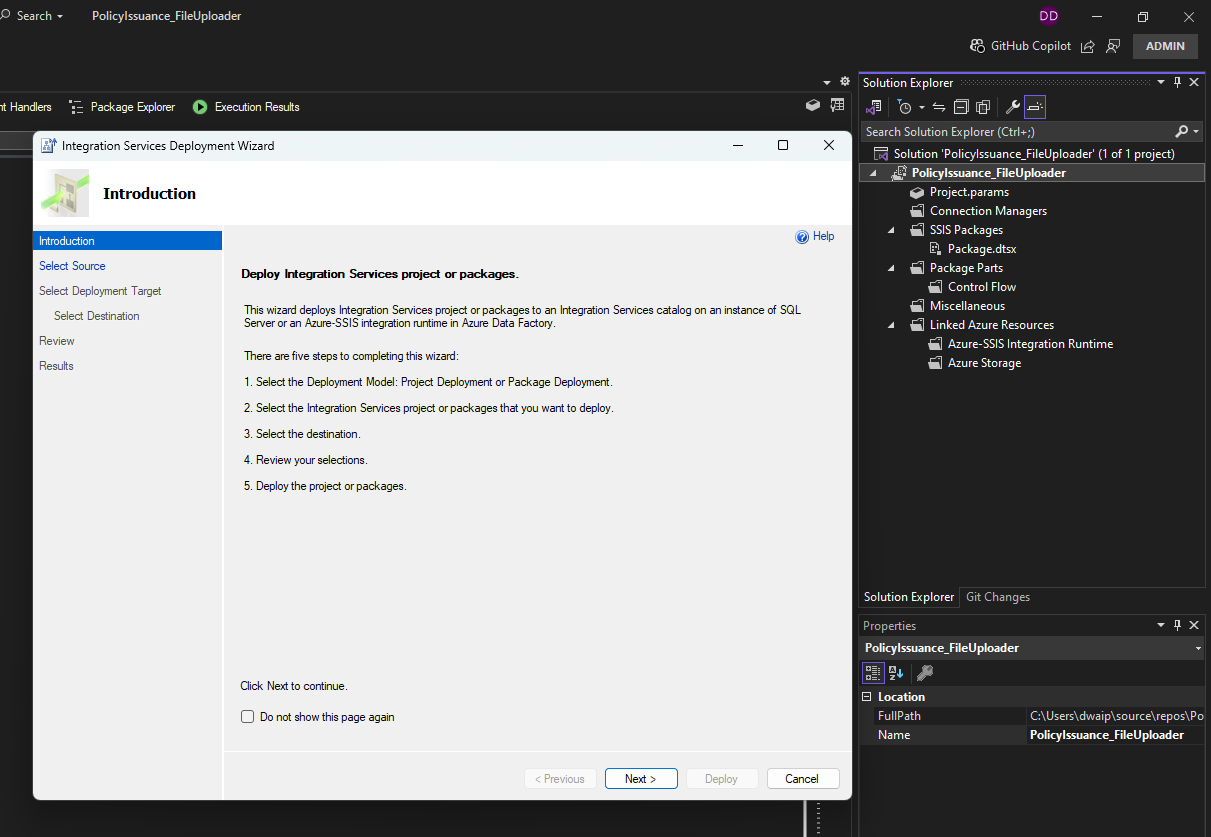This screenshot has height=837, width=1211.
Task: Open the Event Handlers designer tab
Action: pos(26,107)
